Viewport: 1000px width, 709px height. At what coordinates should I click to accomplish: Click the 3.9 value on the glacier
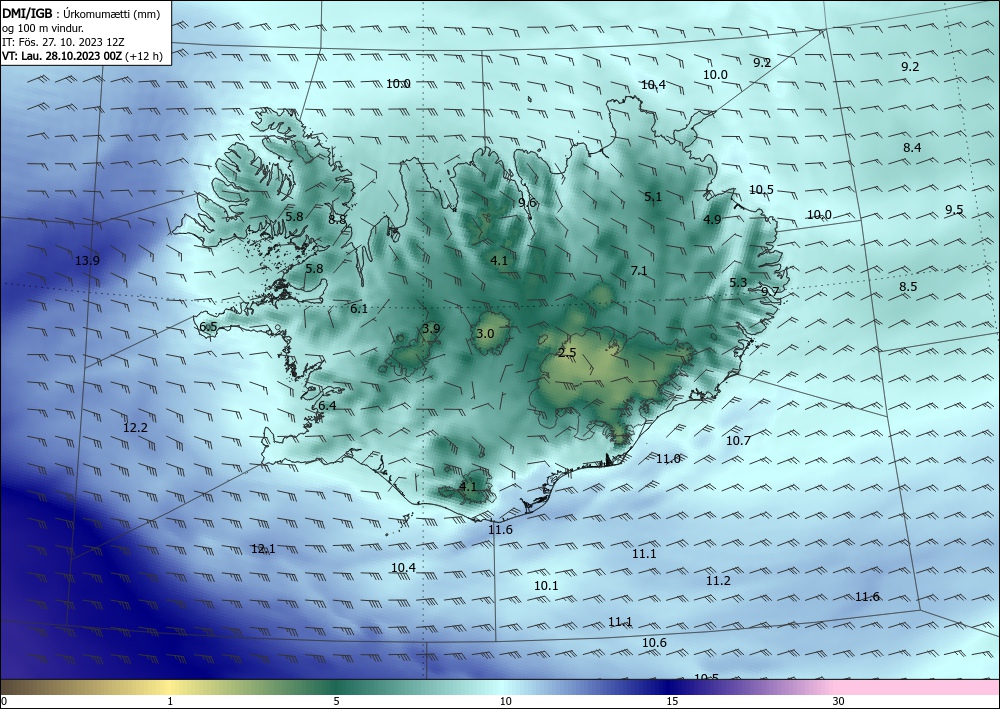pos(431,329)
